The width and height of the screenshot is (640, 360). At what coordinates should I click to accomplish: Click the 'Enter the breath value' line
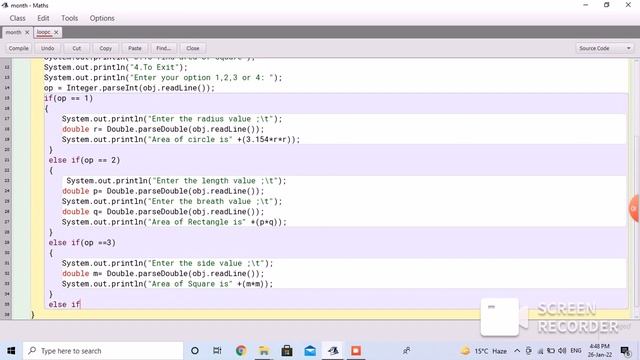click(x=172, y=201)
